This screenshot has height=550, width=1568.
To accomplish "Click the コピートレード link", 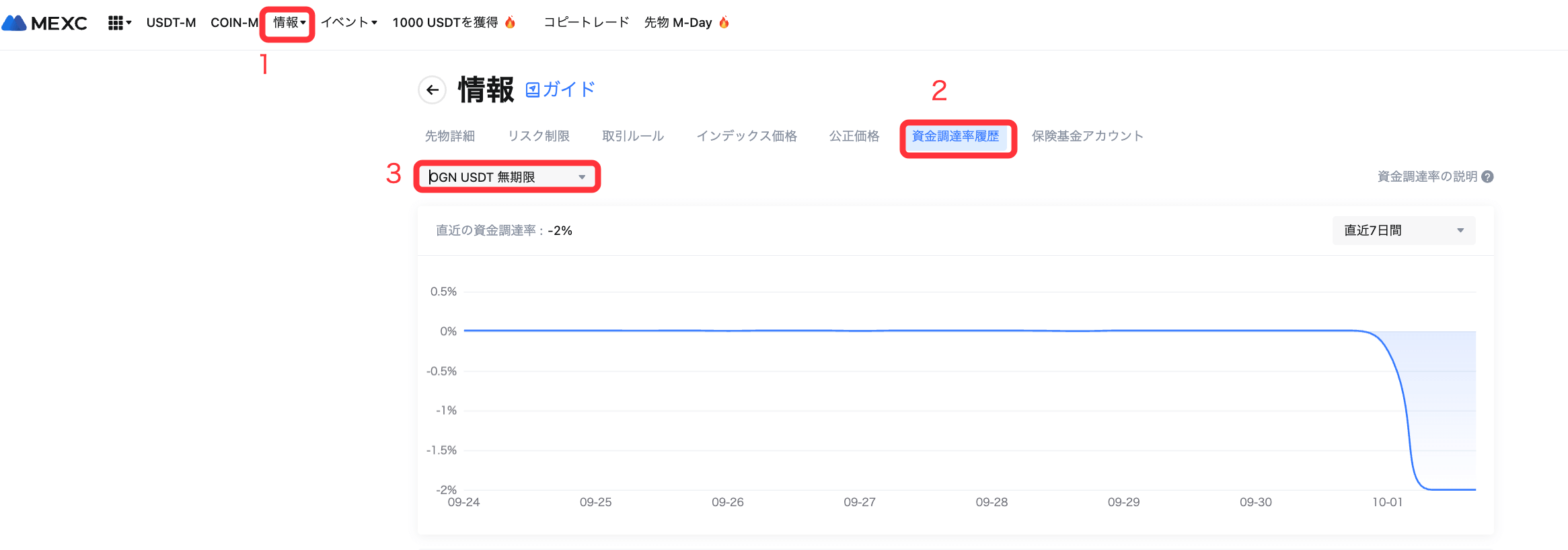I will pos(586,22).
